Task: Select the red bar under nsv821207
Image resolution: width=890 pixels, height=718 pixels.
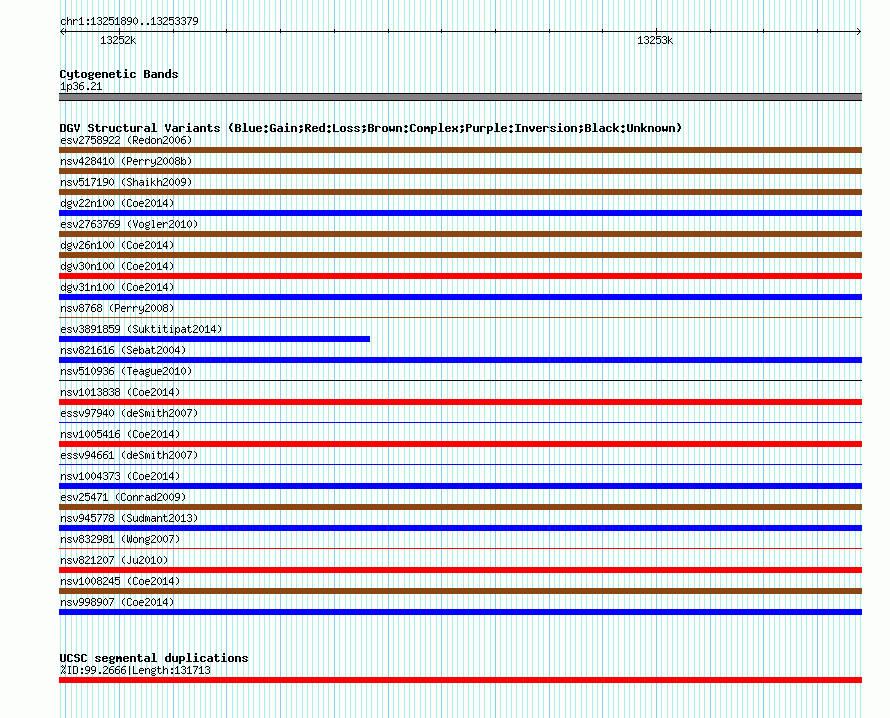Action: [460, 570]
